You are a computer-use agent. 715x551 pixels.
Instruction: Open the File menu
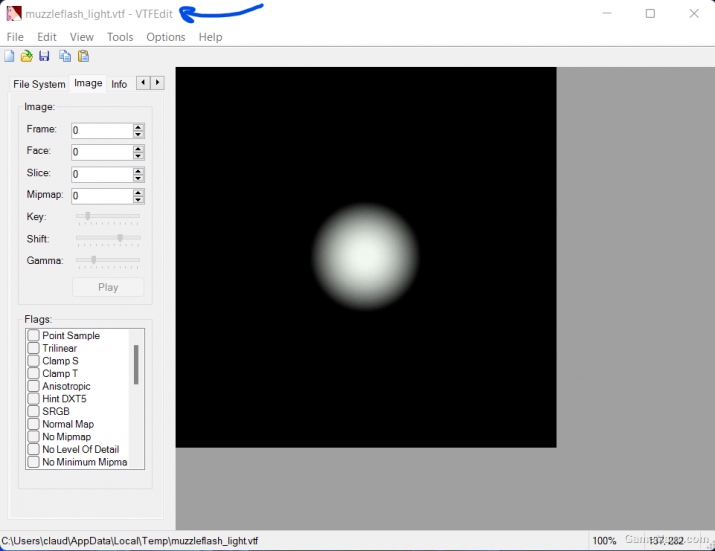click(x=15, y=37)
